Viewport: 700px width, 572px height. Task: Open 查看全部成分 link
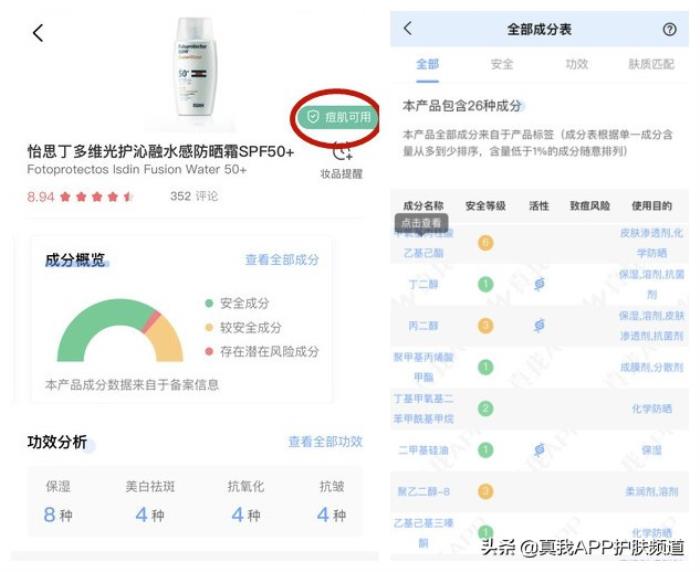(282, 259)
